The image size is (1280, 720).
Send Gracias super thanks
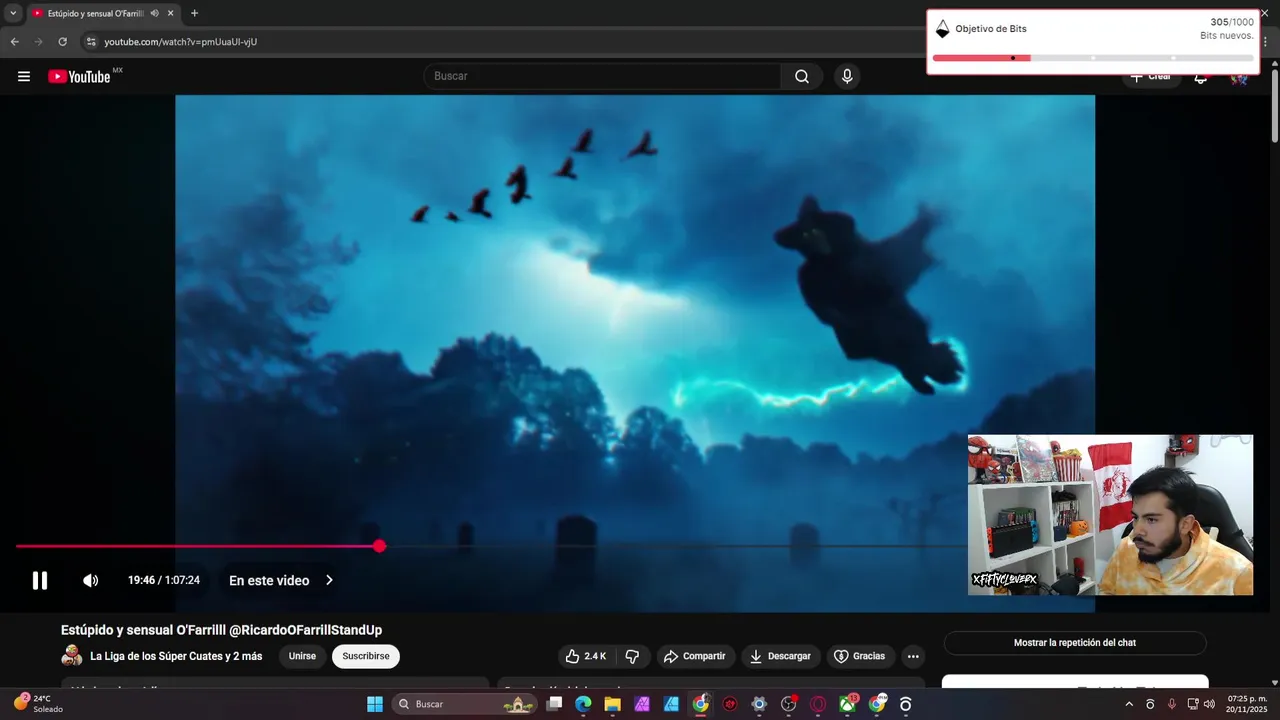(859, 656)
